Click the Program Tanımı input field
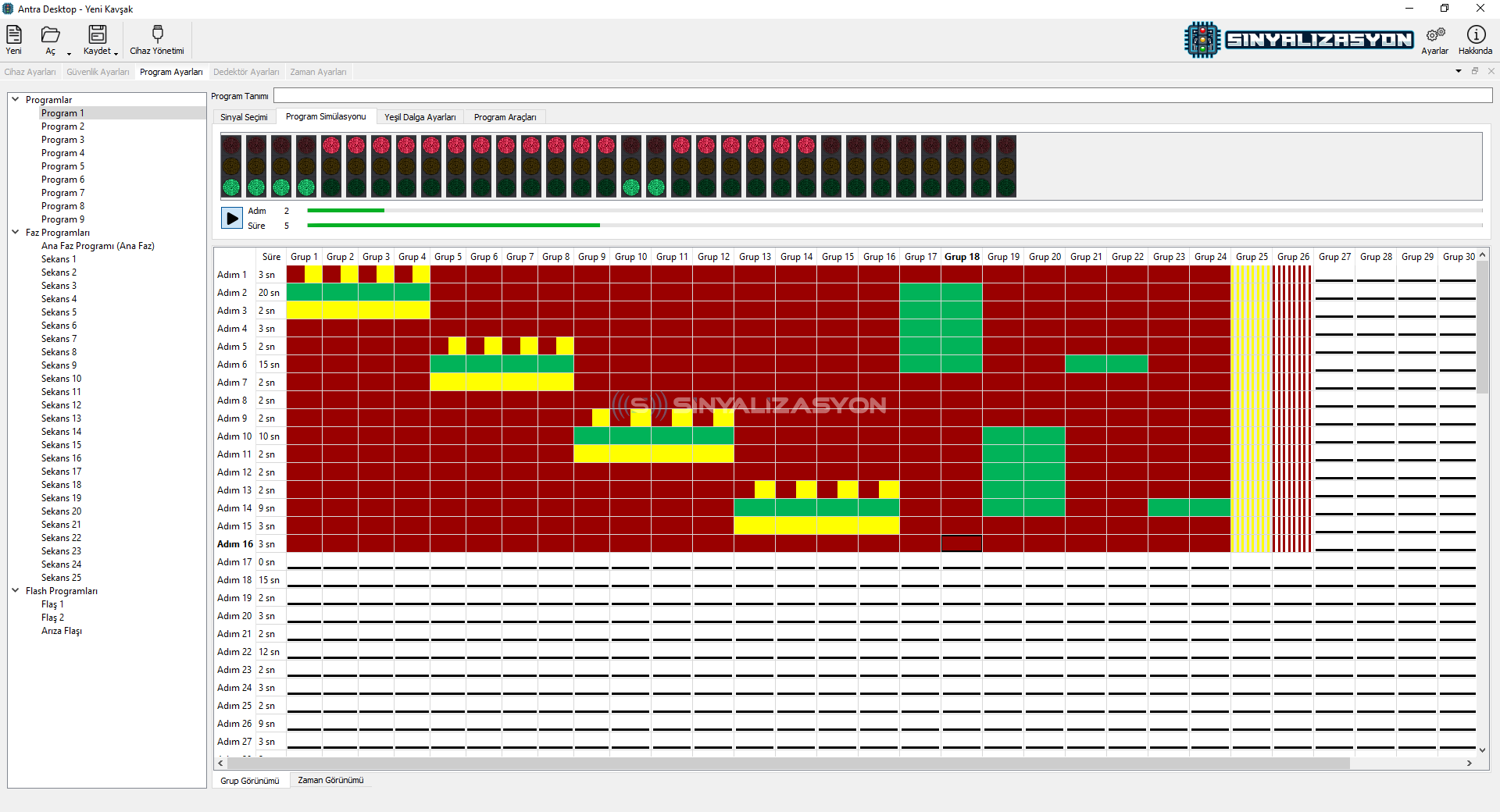The height and width of the screenshot is (812, 1500). click(882, 96)
